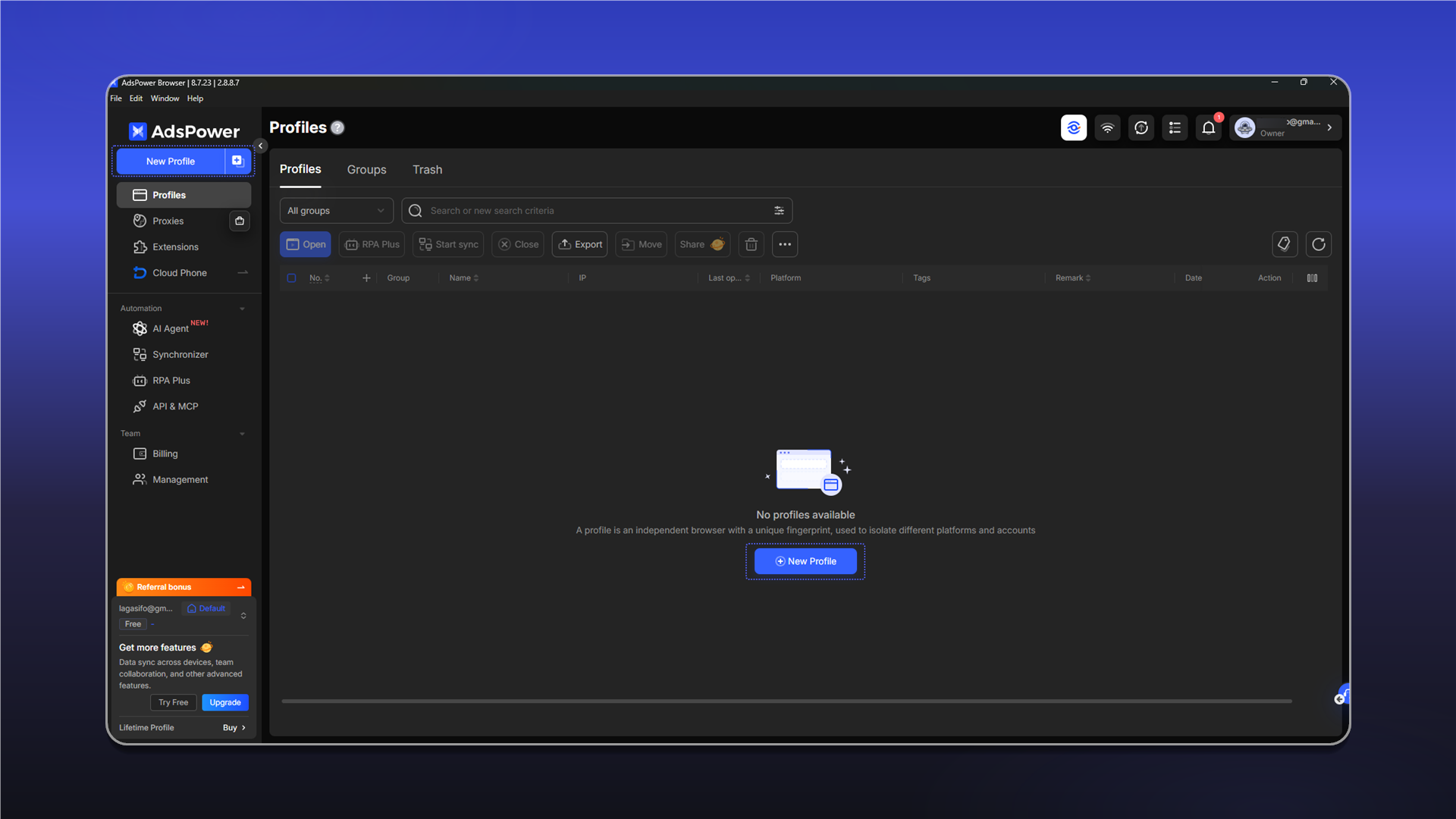Open the browser sync icon in top bar
The height and width of the screenshot is (819, 1456).
coord(1074,127)
